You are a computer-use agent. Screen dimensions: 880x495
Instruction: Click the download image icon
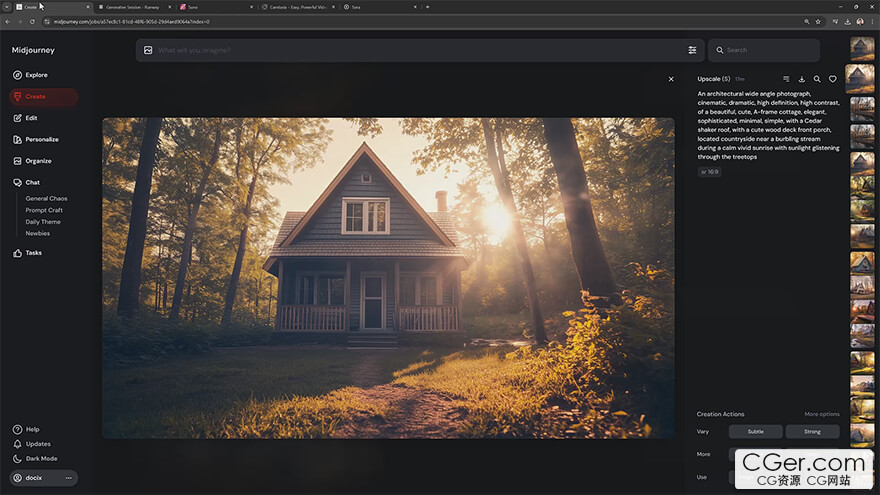(801, 79)
